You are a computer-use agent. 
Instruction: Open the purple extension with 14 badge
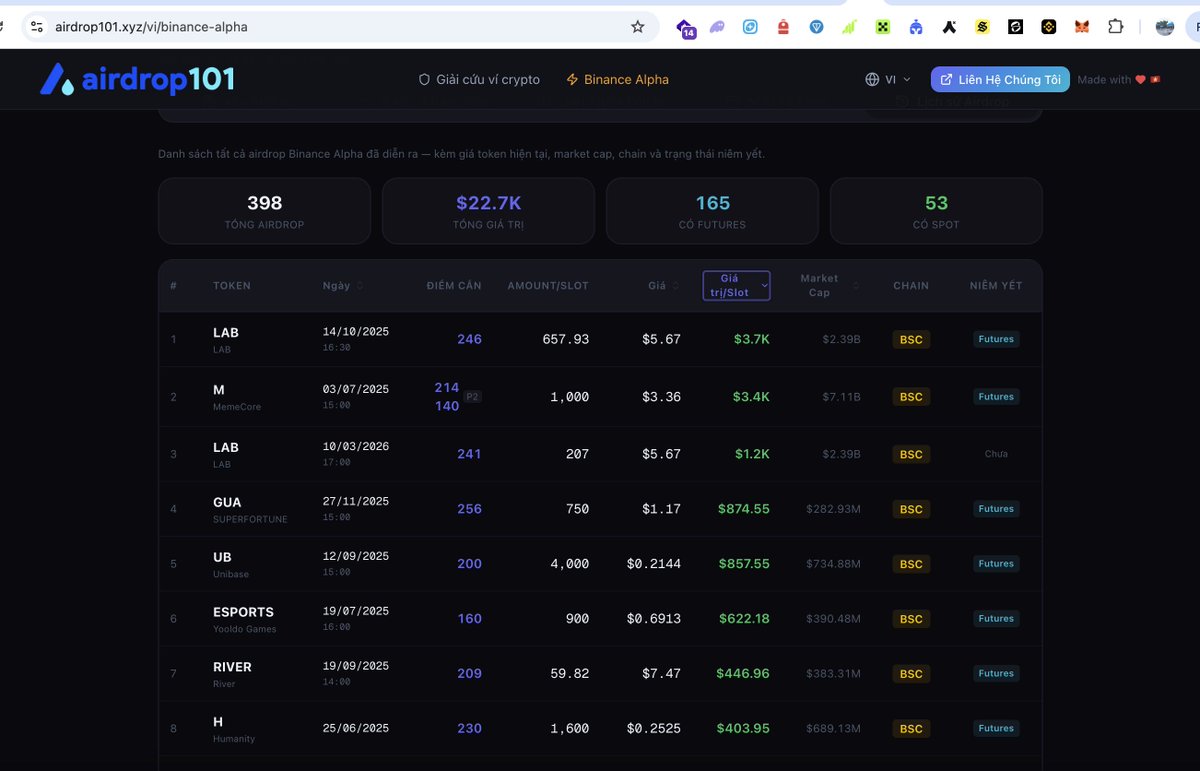pyautogui.click(x=685, y=28)
